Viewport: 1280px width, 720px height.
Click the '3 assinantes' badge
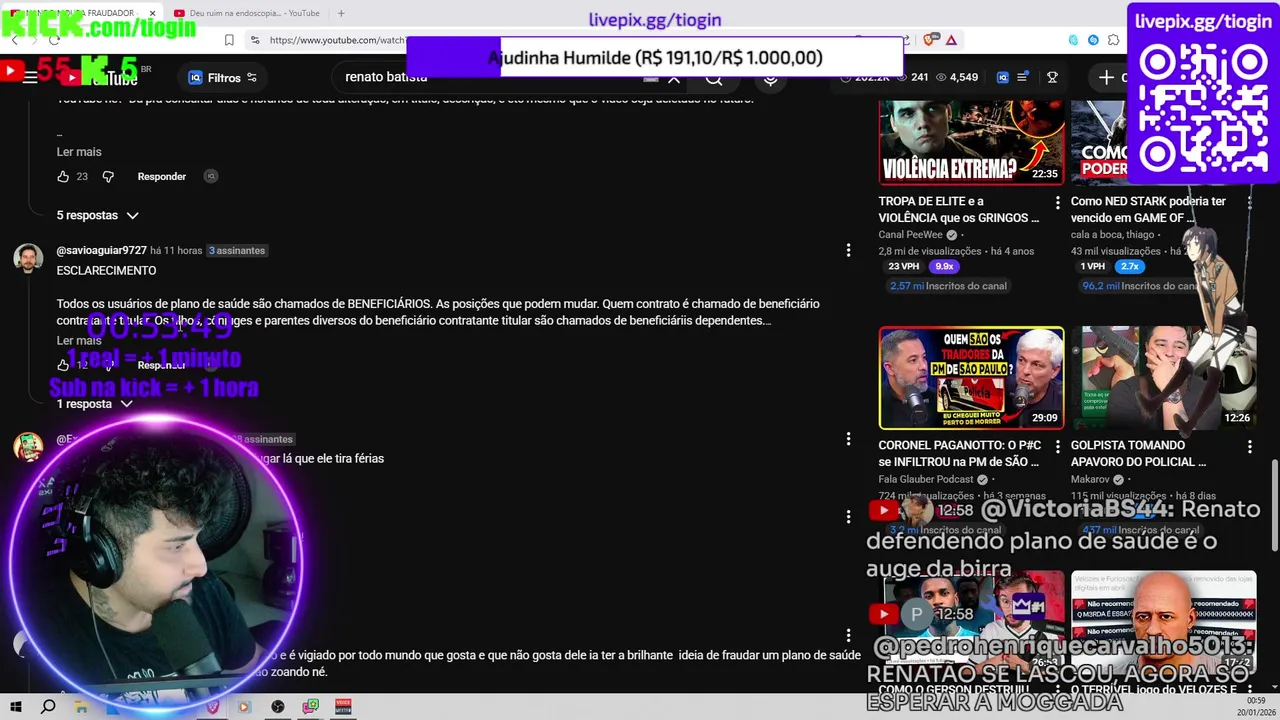pyautogui.click(x=237, y=250)
